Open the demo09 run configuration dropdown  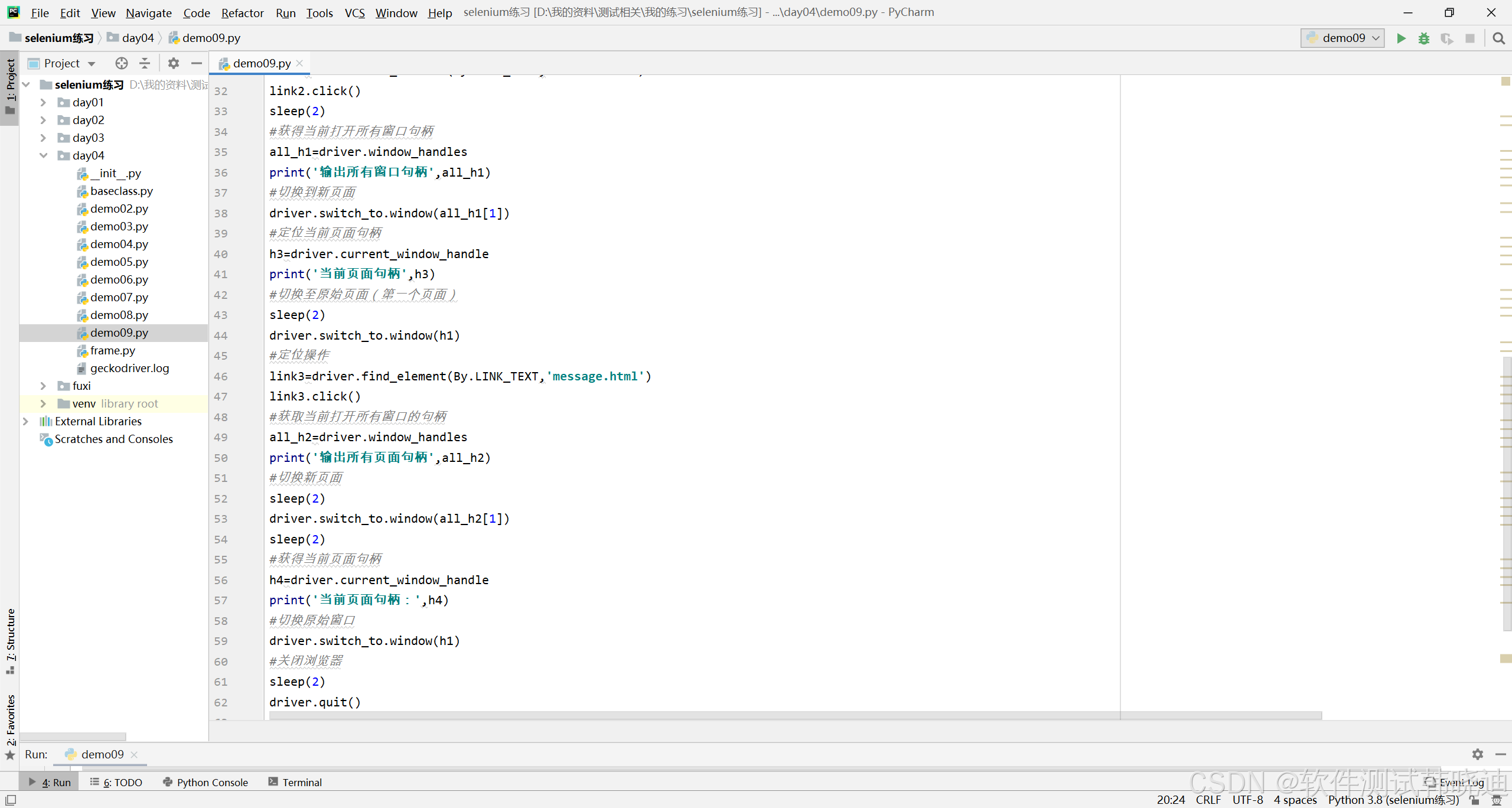[1342, 38]
